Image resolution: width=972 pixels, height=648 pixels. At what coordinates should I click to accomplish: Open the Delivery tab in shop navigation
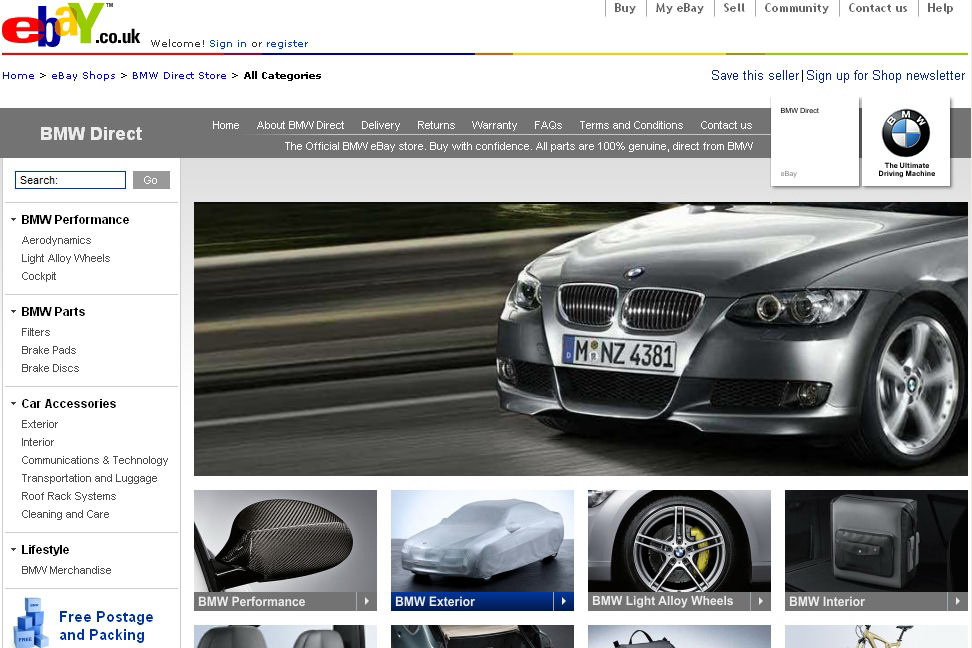pos(380,125)
